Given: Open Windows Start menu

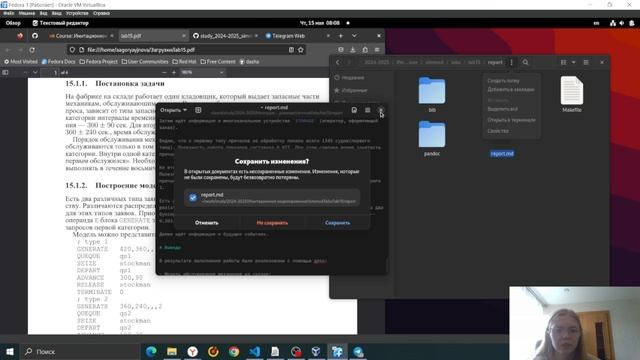Looking at the screenshot, I should click(10, 352).
